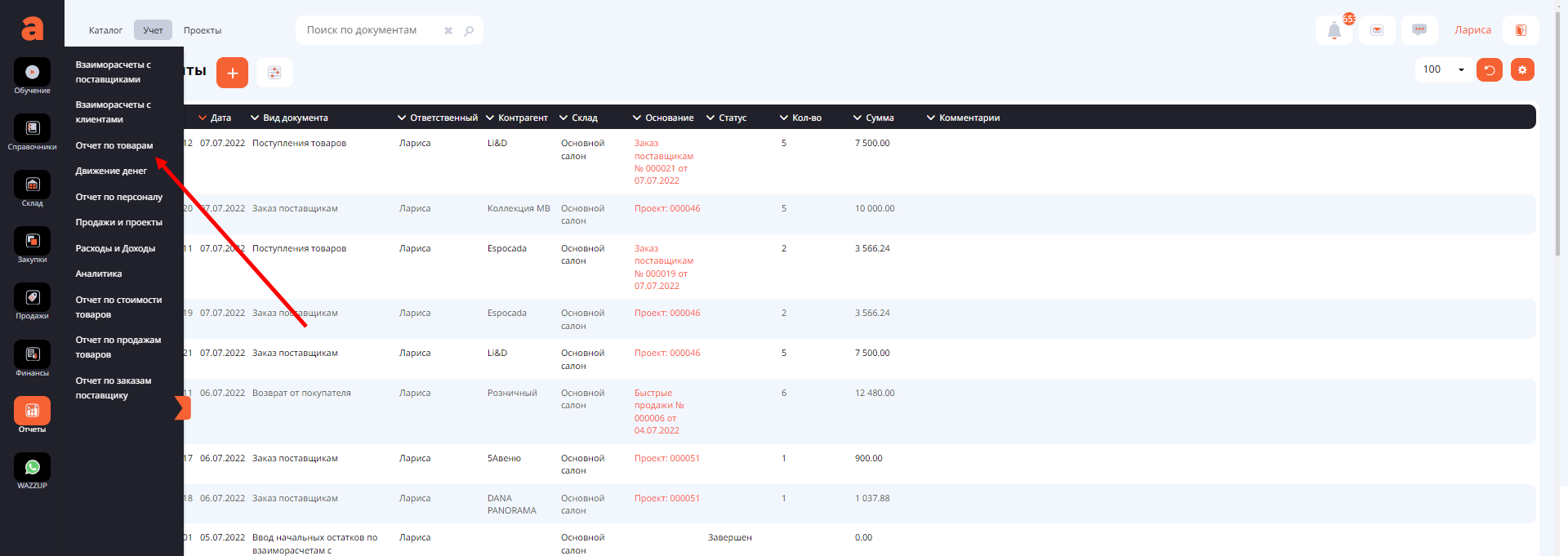Open the Справочники sidebar icon
1568x556 pixels.
point(32,132)
